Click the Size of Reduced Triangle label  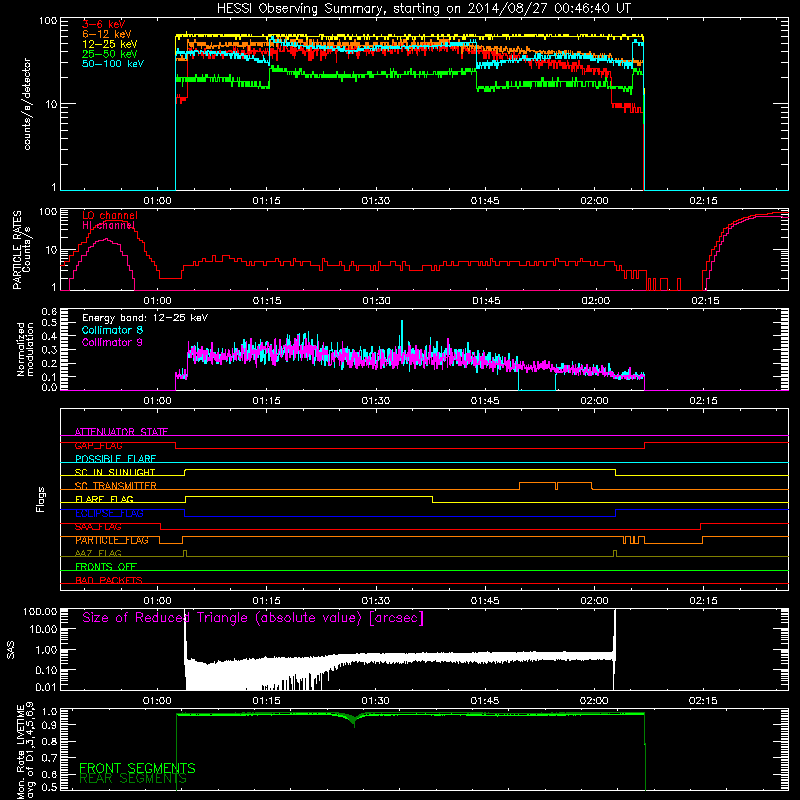(253, 618)
